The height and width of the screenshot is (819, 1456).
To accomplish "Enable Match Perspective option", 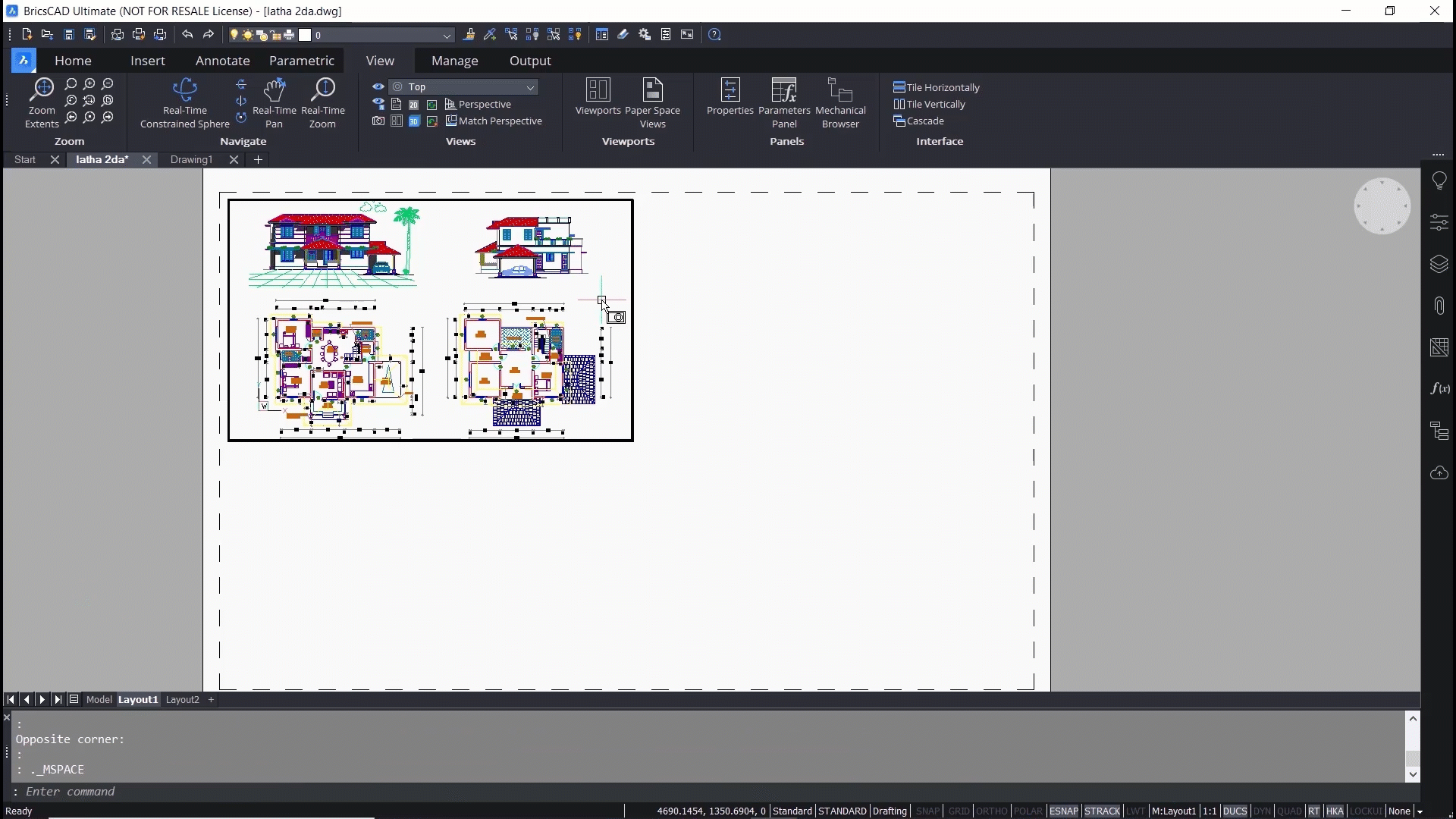I will [500, 121].
